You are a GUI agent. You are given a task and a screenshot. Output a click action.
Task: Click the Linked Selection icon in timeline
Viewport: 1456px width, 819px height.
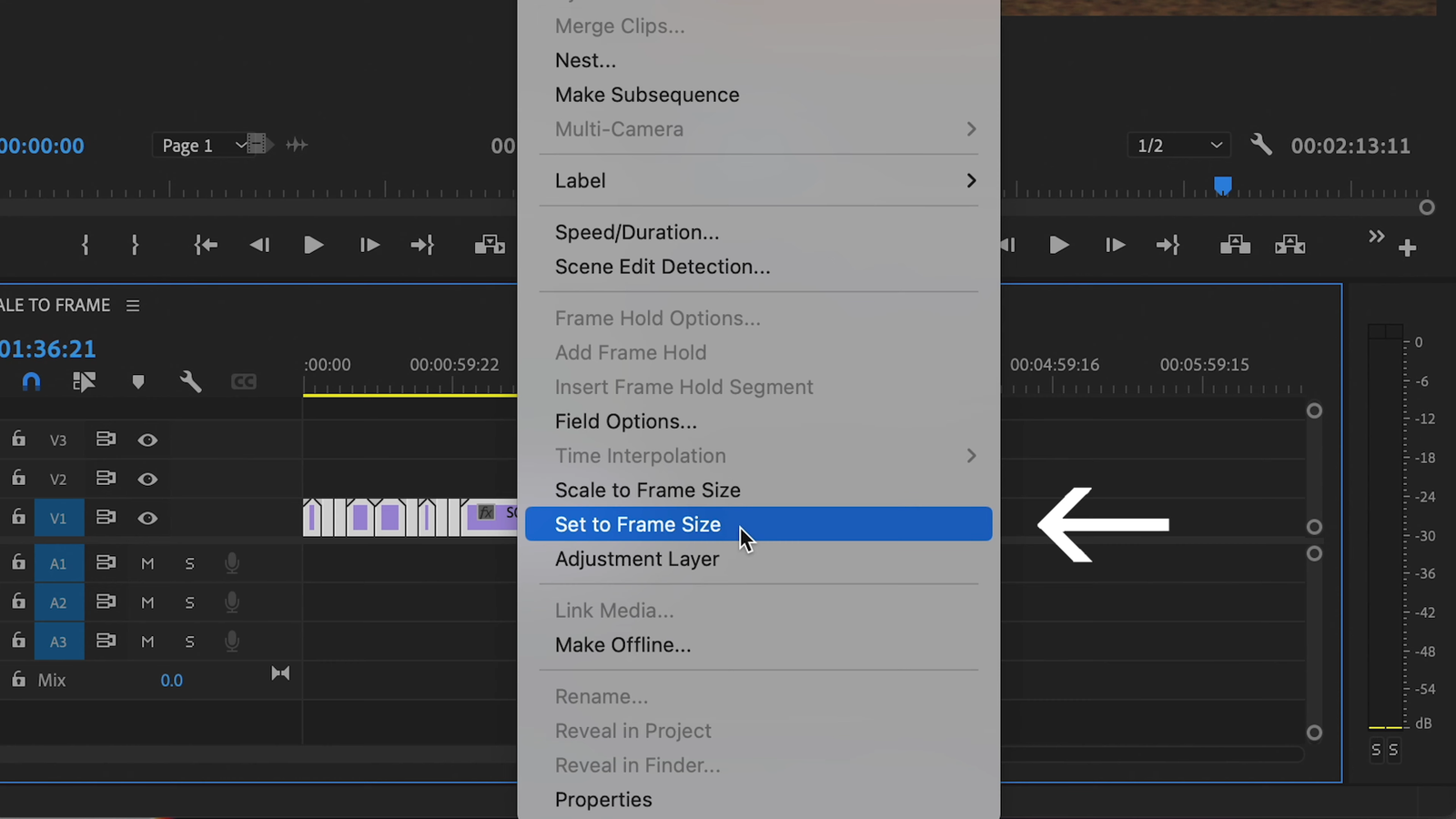(84, 382)
